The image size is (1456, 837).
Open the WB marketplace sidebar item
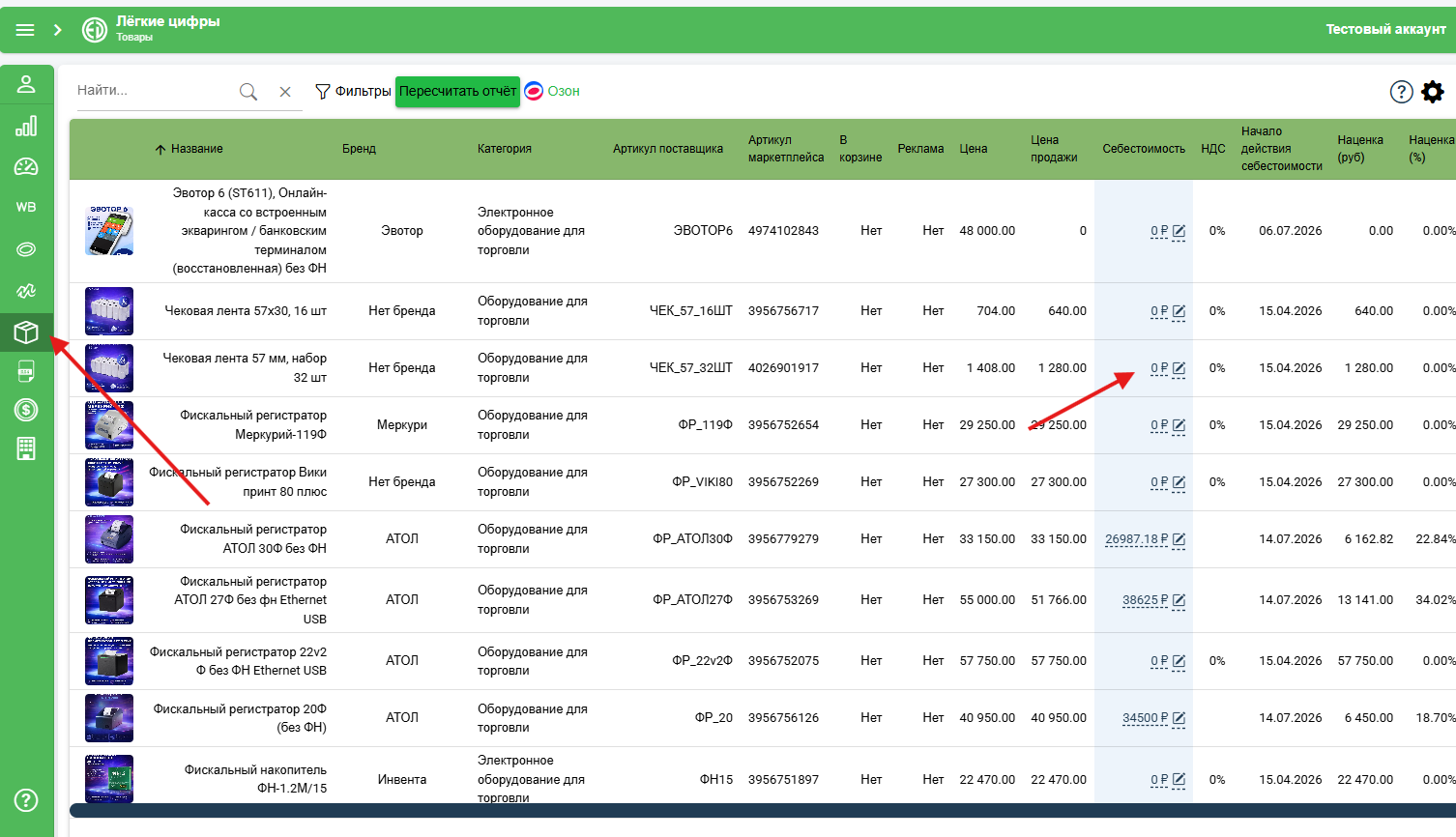tap(26, 207)
